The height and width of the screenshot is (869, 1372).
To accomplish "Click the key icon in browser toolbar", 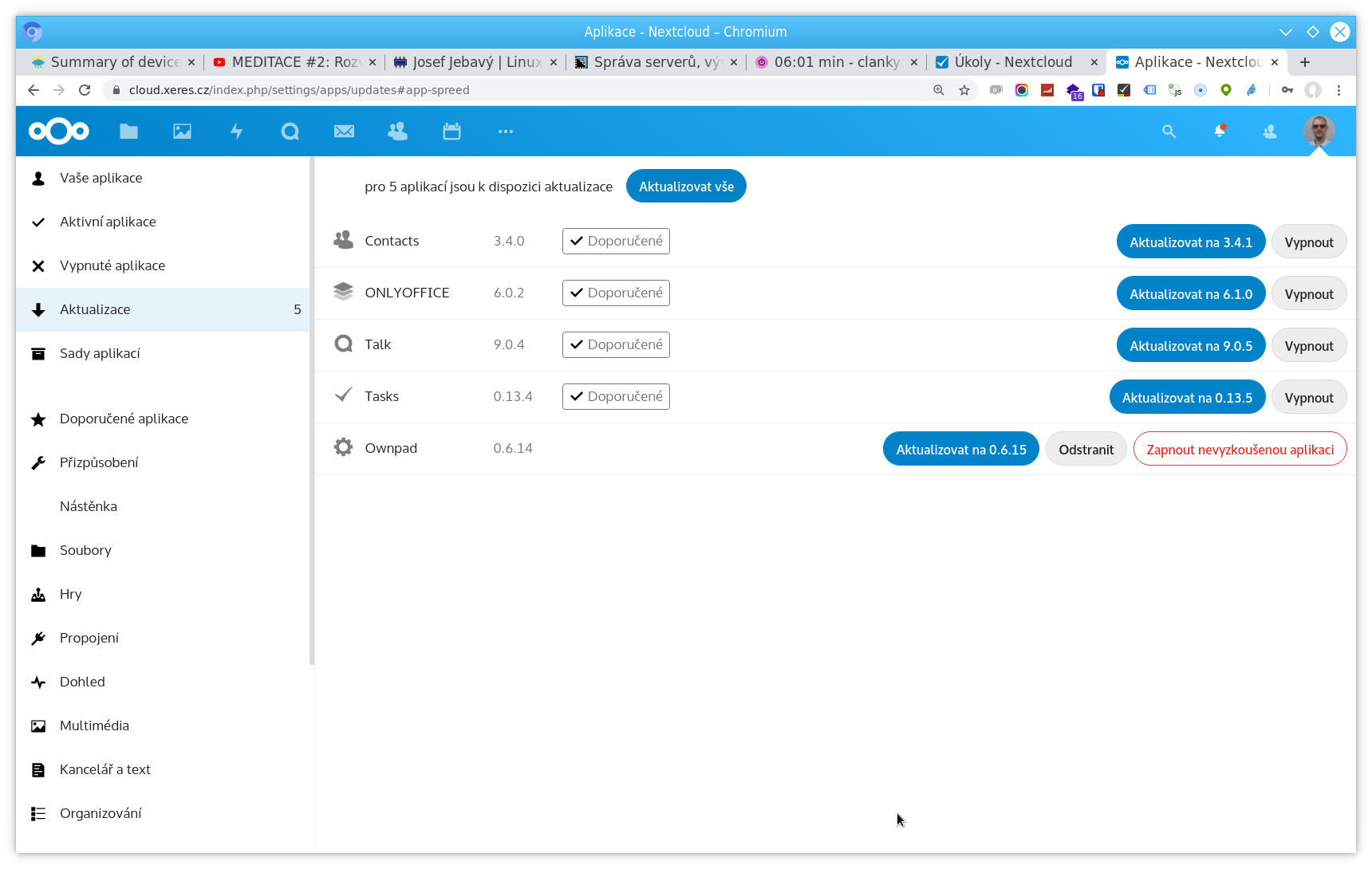I will coord(1287,90).
